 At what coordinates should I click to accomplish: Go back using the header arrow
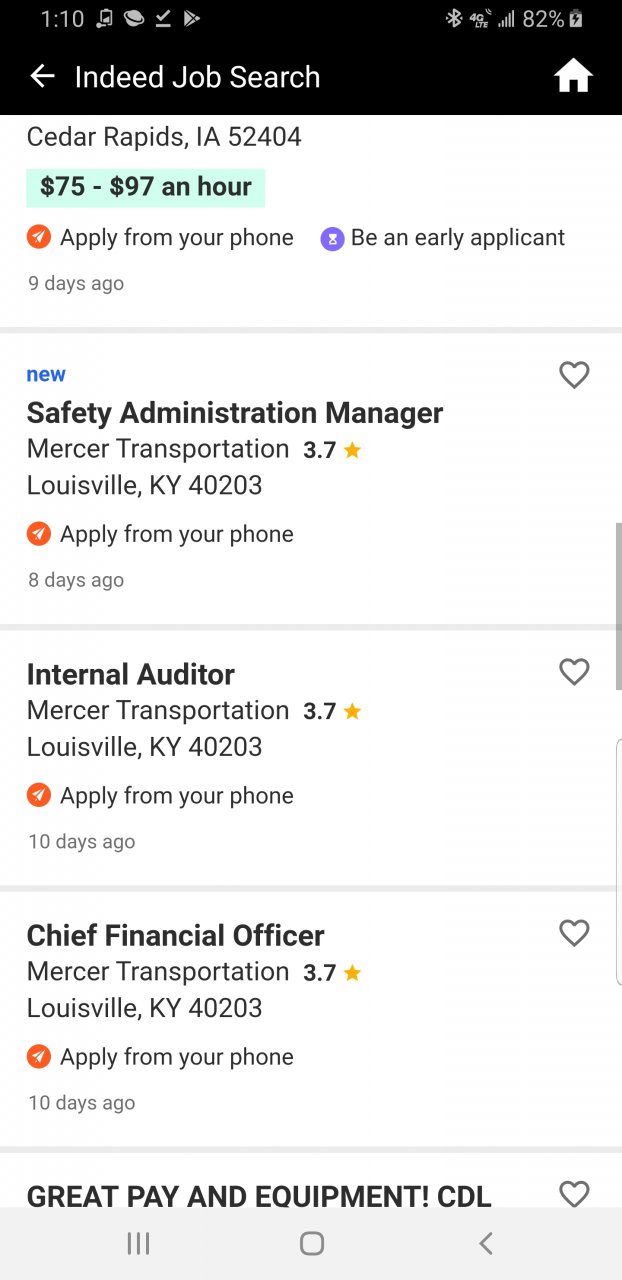42,77
